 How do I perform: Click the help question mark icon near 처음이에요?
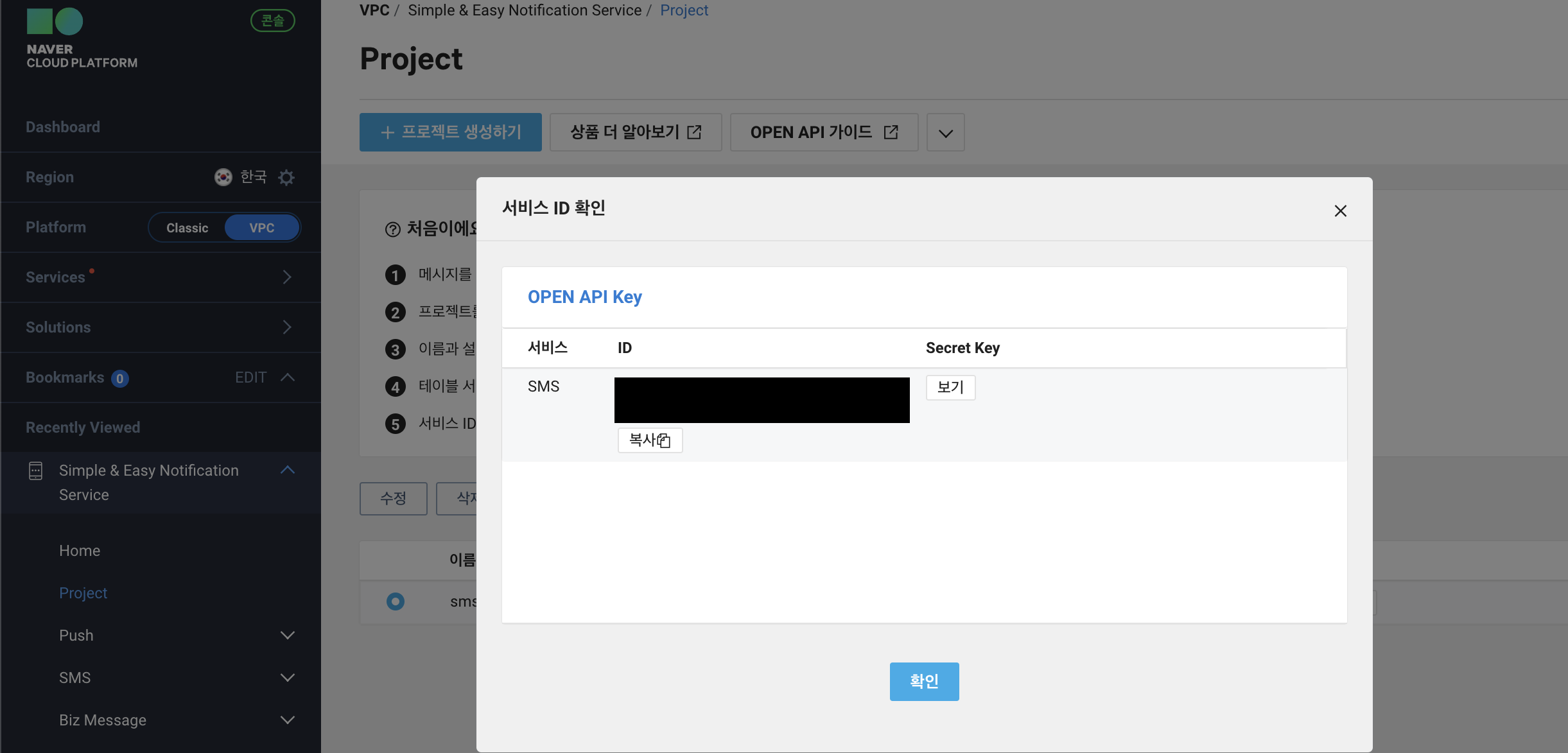click(393, 229)
